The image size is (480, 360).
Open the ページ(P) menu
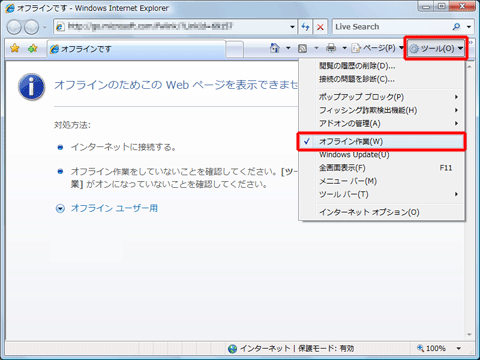[x=378, y=49]
